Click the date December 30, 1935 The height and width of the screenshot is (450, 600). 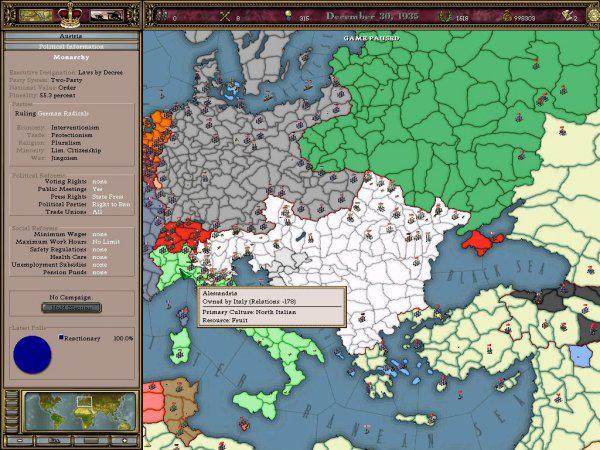[372, 16]
